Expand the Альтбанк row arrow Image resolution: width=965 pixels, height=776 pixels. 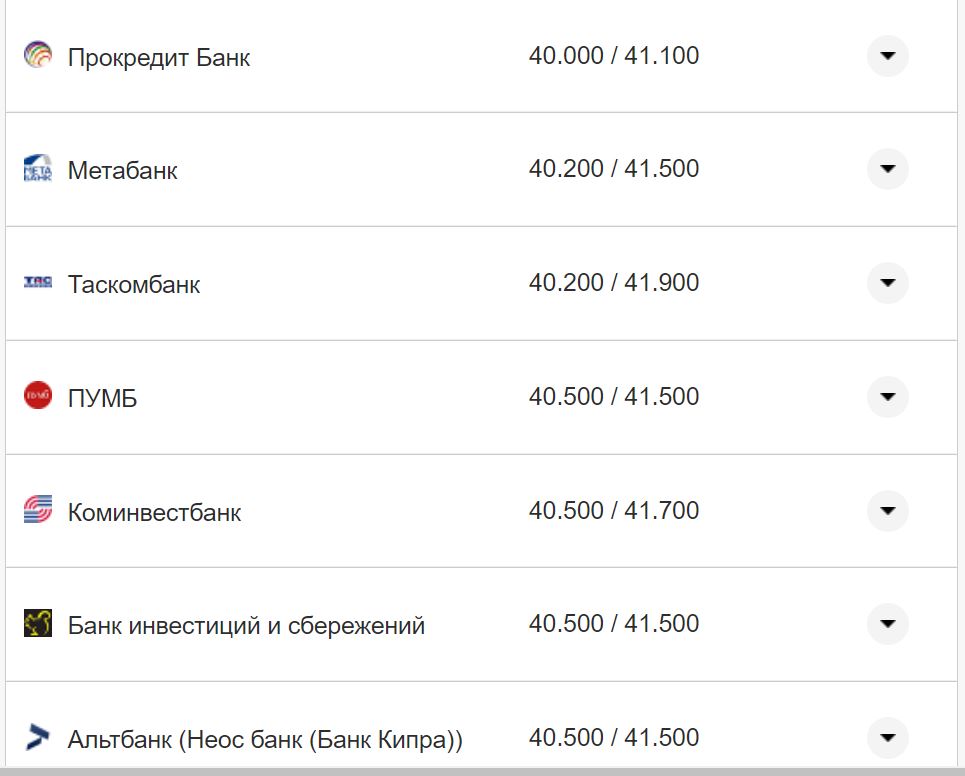point(887,738)
